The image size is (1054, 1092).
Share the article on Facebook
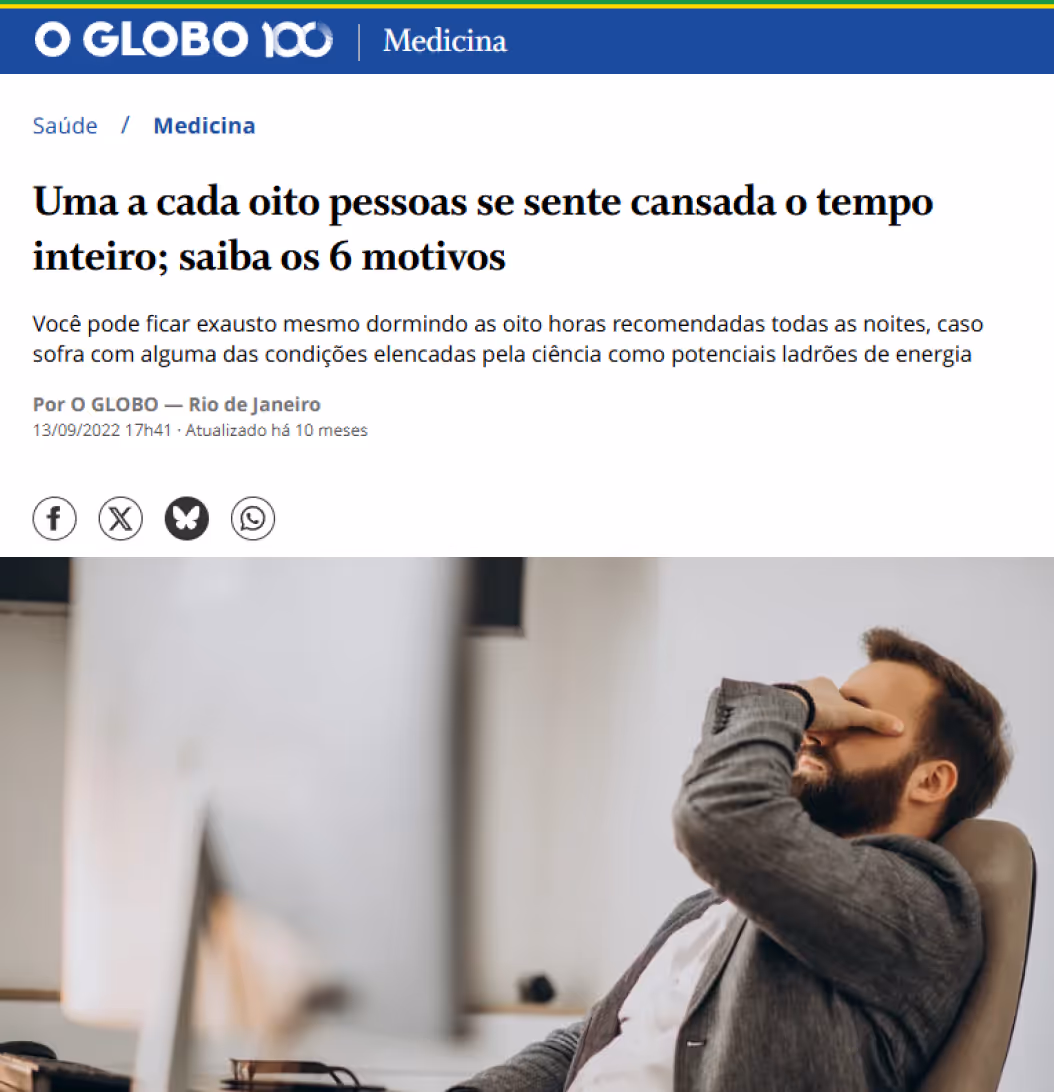point(54,518)
